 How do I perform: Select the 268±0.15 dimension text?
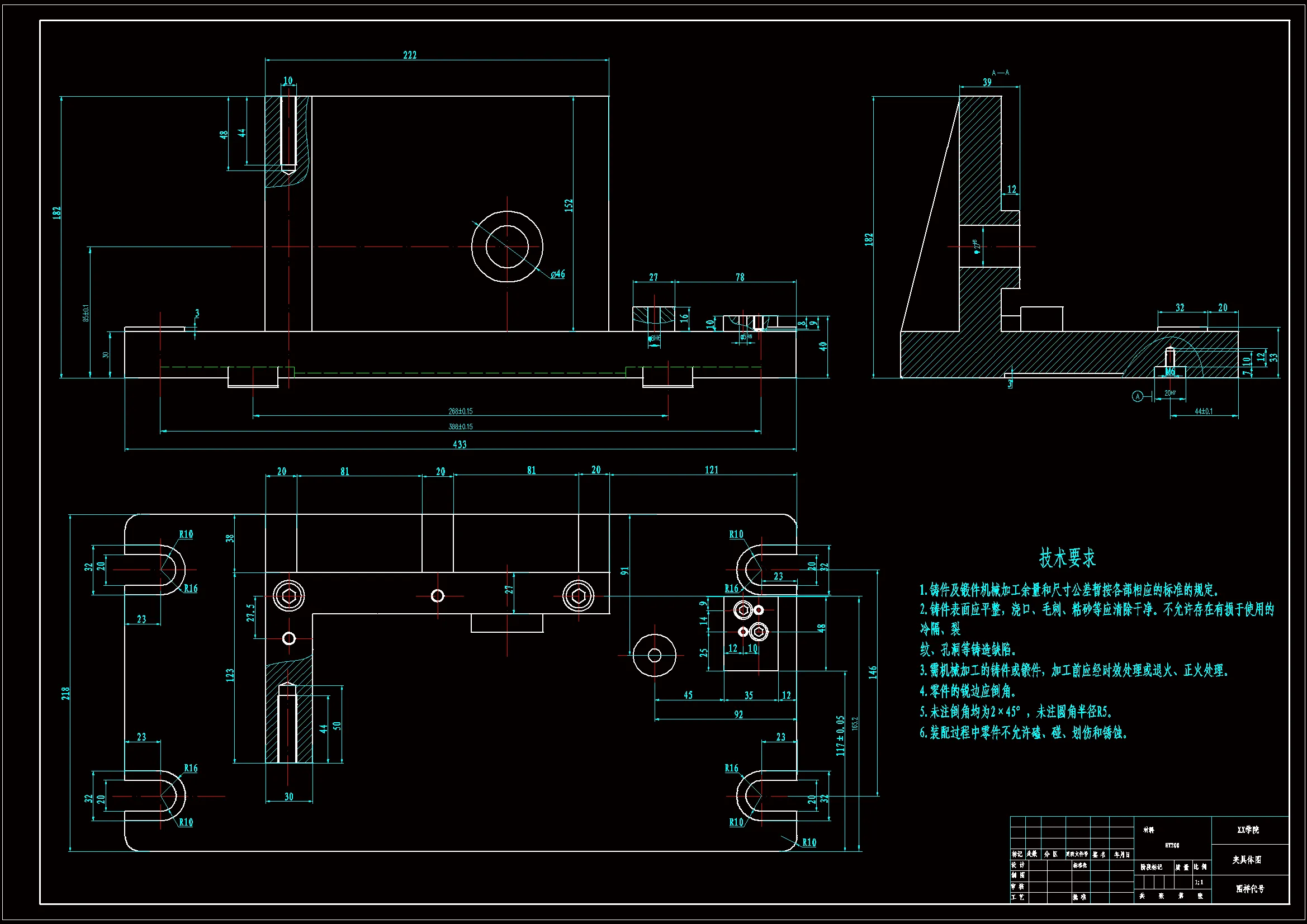tap(461, 411)
